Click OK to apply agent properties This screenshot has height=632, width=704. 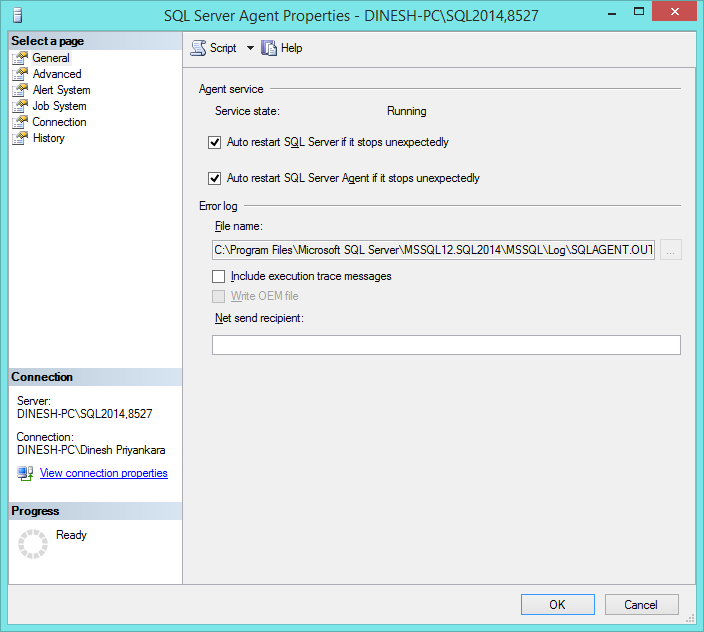pyautogui.click(x=558, y=605)
